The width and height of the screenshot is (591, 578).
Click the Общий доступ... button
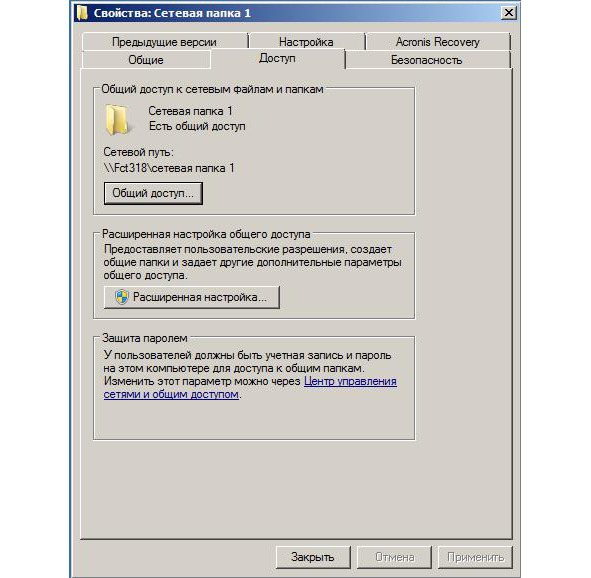pos(153,193)
